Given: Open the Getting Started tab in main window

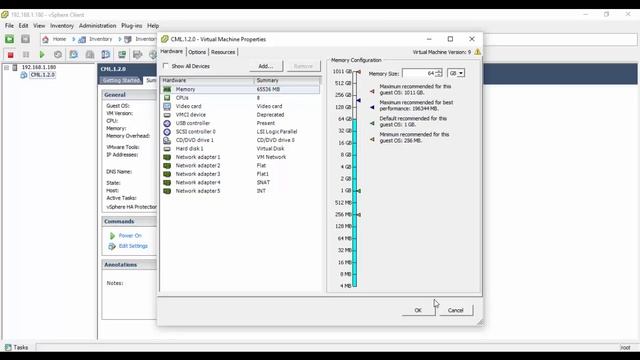Looking at the screenshot, I should (121, 80).
